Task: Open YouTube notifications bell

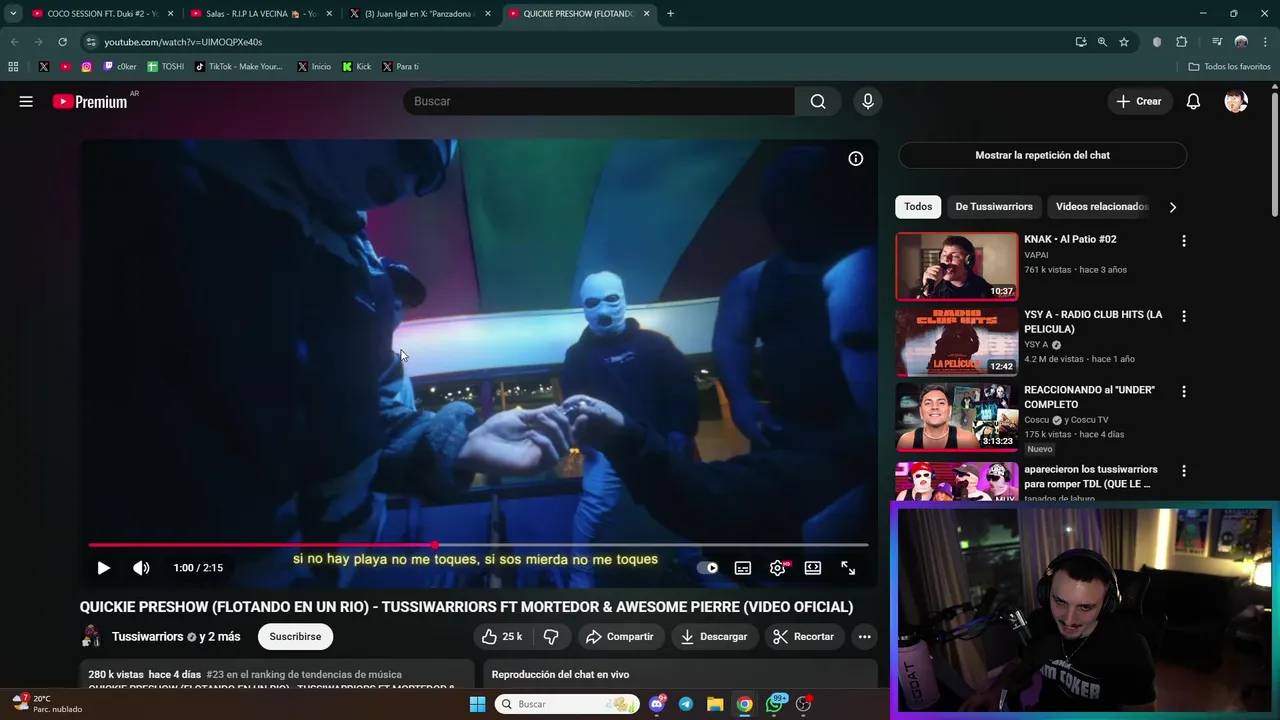Action: pos(1193,101)
